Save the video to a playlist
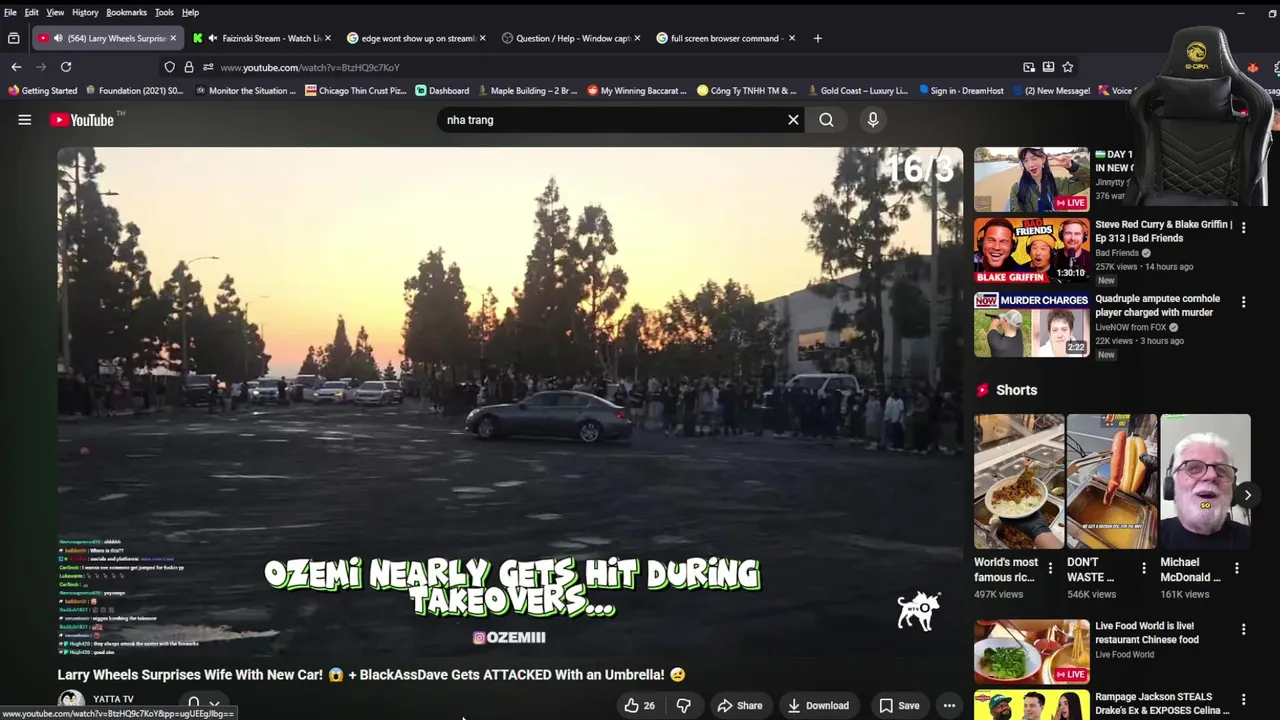The image size is (1280, 720). (899, 706)
